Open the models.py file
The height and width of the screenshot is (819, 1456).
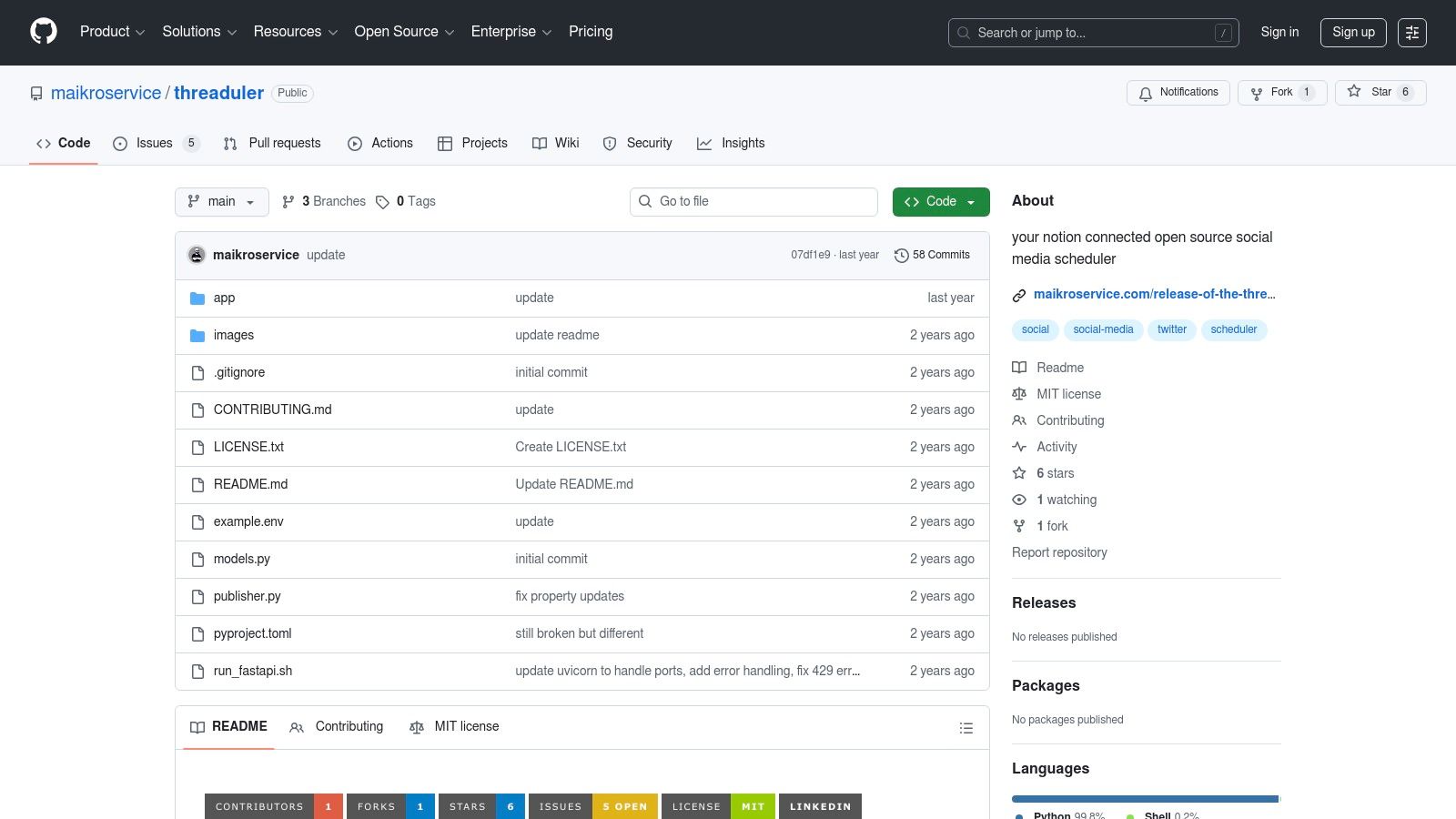(242, 560)
